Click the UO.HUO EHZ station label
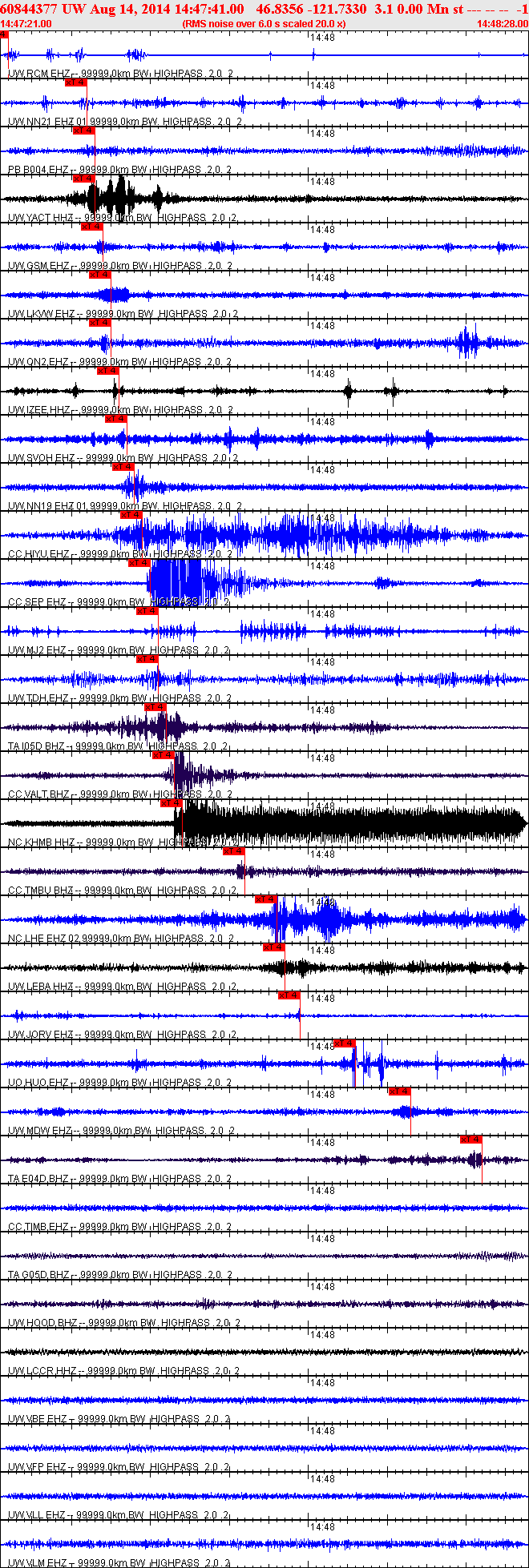The height and width of the screenshot is (1568, 529). pos(38,1083)
